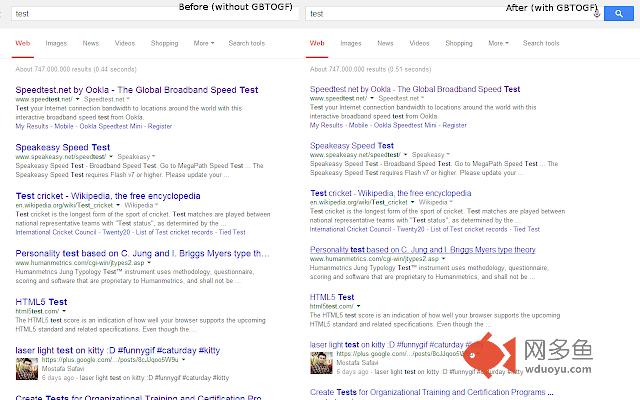
Task: Focus the Before panel search box
Action: (155, 13)
